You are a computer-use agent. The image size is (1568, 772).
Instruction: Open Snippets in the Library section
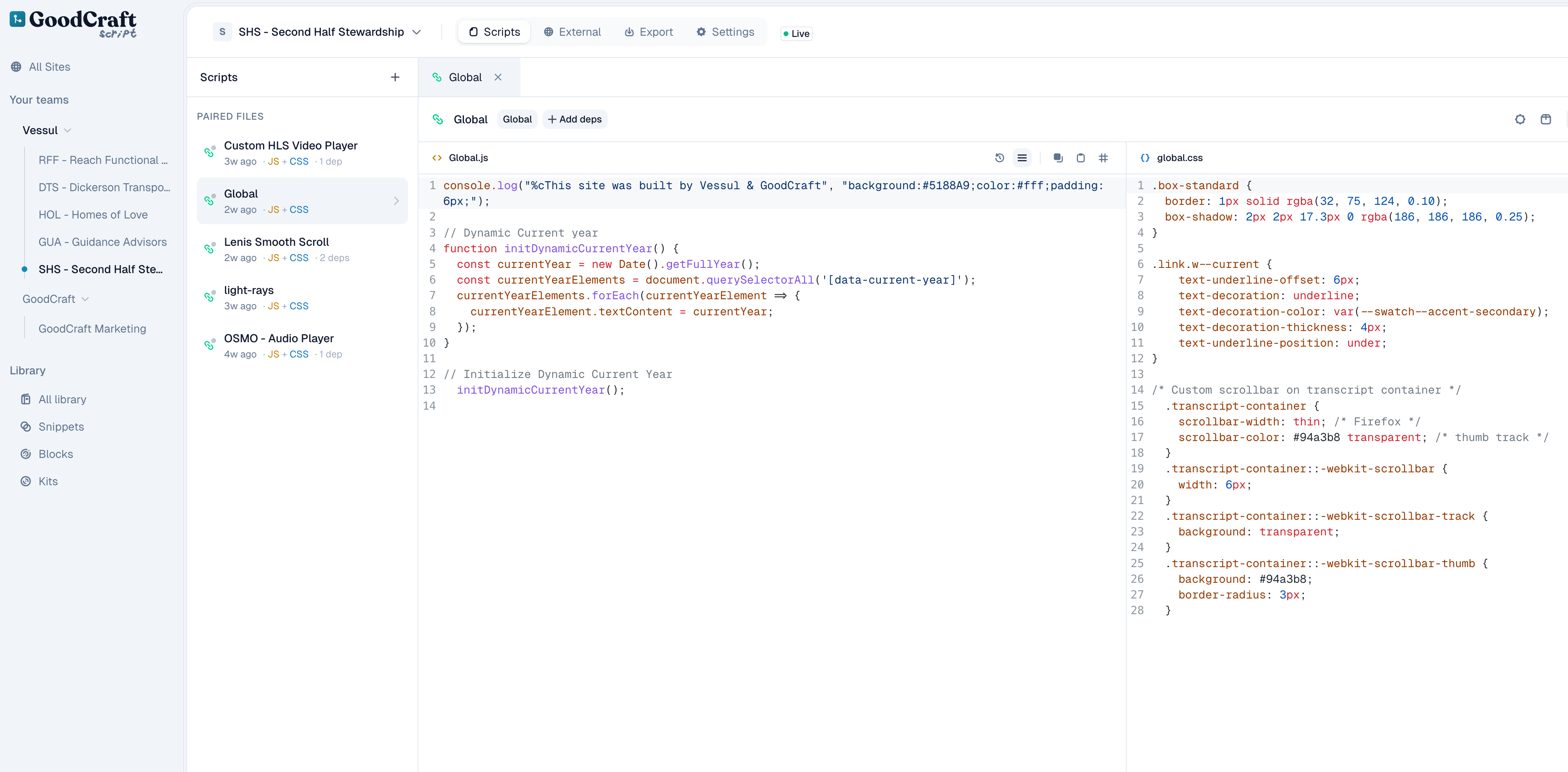61,426
